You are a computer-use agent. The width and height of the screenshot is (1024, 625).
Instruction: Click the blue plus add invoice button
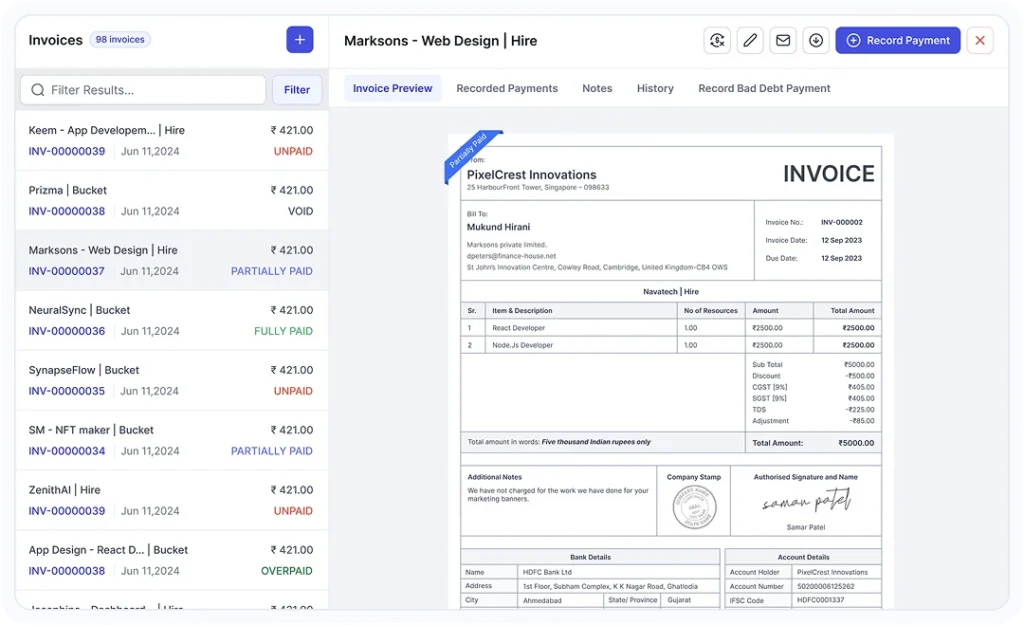pyautogui.click(x=300, y=40)
